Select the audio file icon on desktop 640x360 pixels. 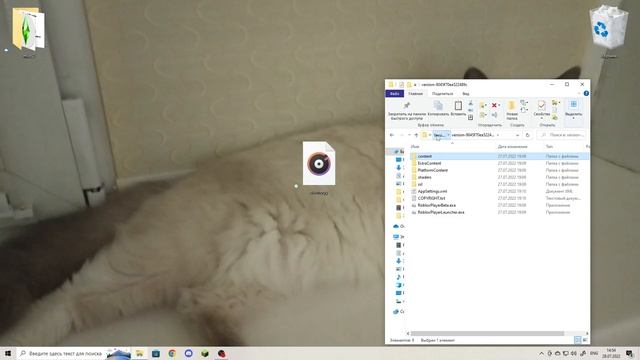[x=319, y=163]
